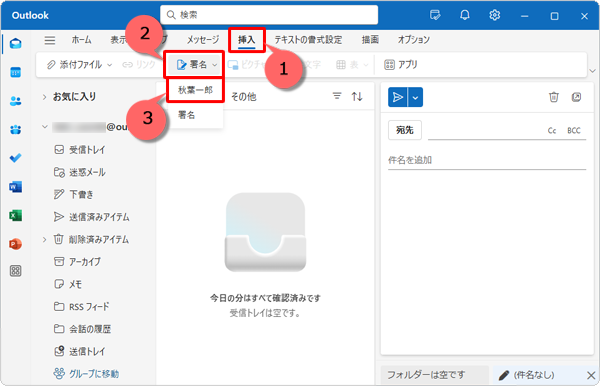Click the 件名を追加 subject field
600x386 pixels.
coord(487,160)
